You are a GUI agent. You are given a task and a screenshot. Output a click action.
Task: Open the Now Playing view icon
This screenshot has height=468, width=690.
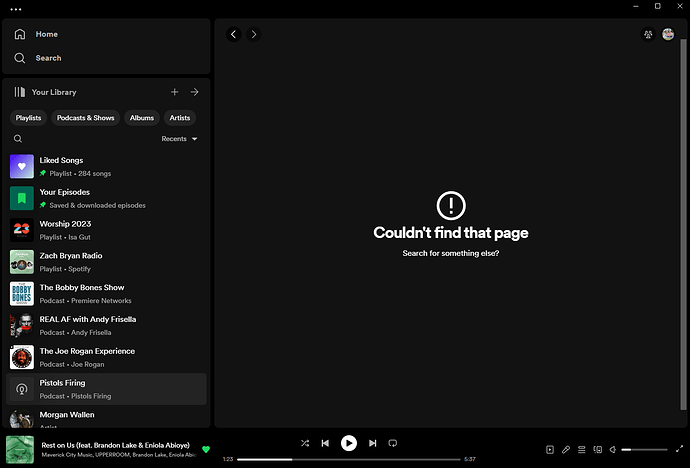pos(550,450)
